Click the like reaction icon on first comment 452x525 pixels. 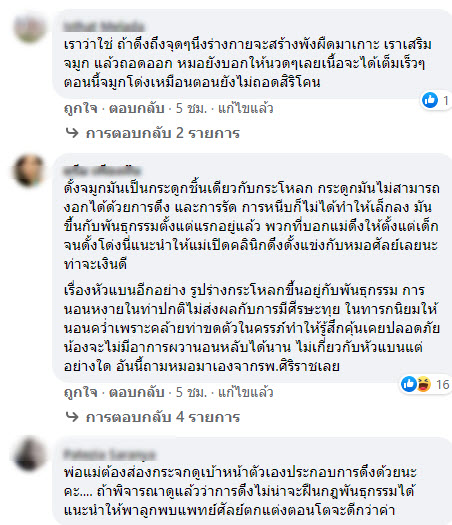point(430,100)
